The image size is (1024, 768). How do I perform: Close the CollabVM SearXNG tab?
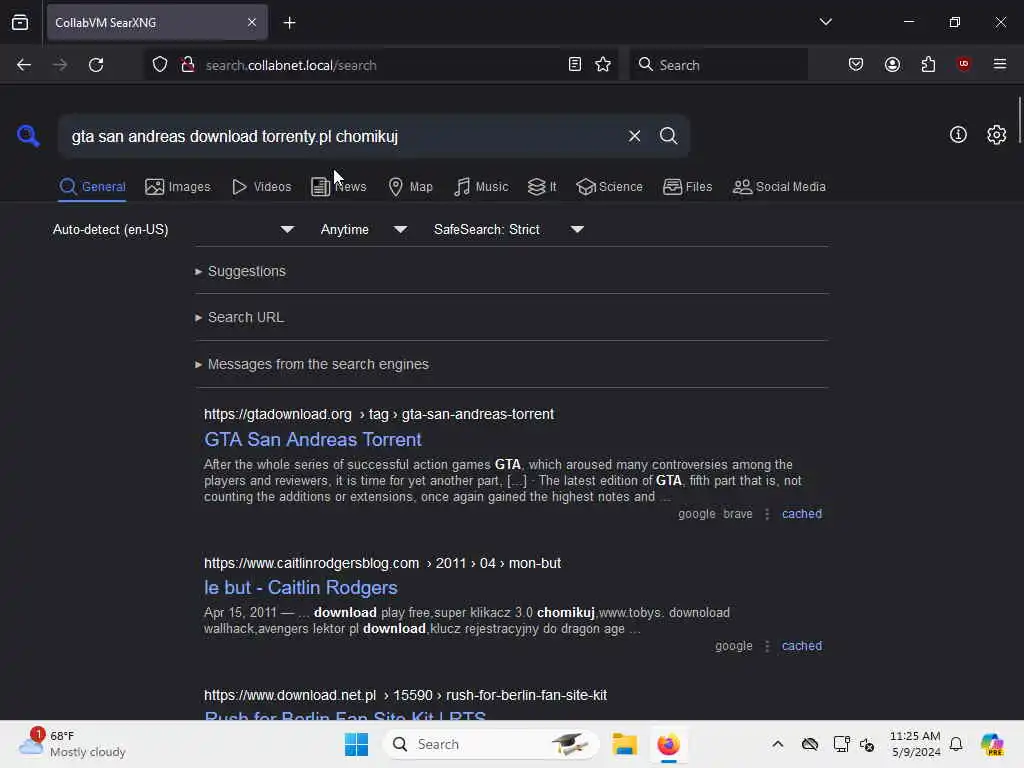point(252,22)
